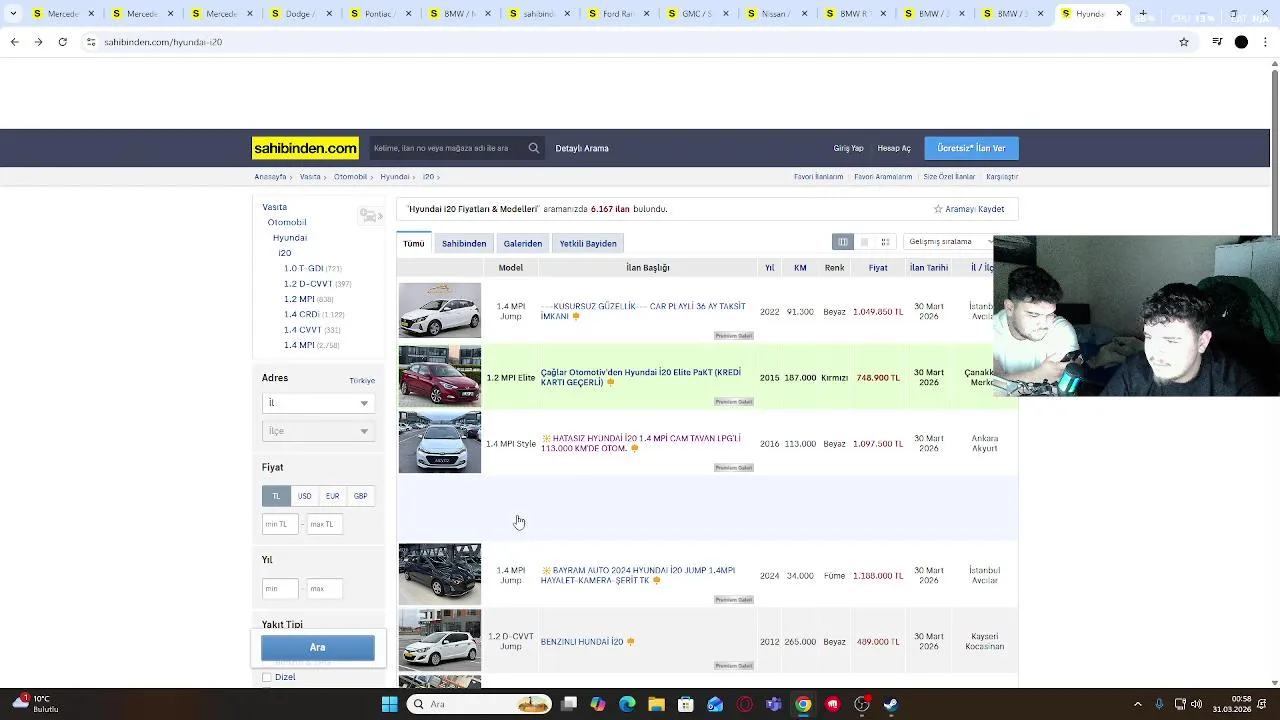The height and width of the screenshot is (720, 1280).
Task: Click the min TL price field
Action: (280, 524)
